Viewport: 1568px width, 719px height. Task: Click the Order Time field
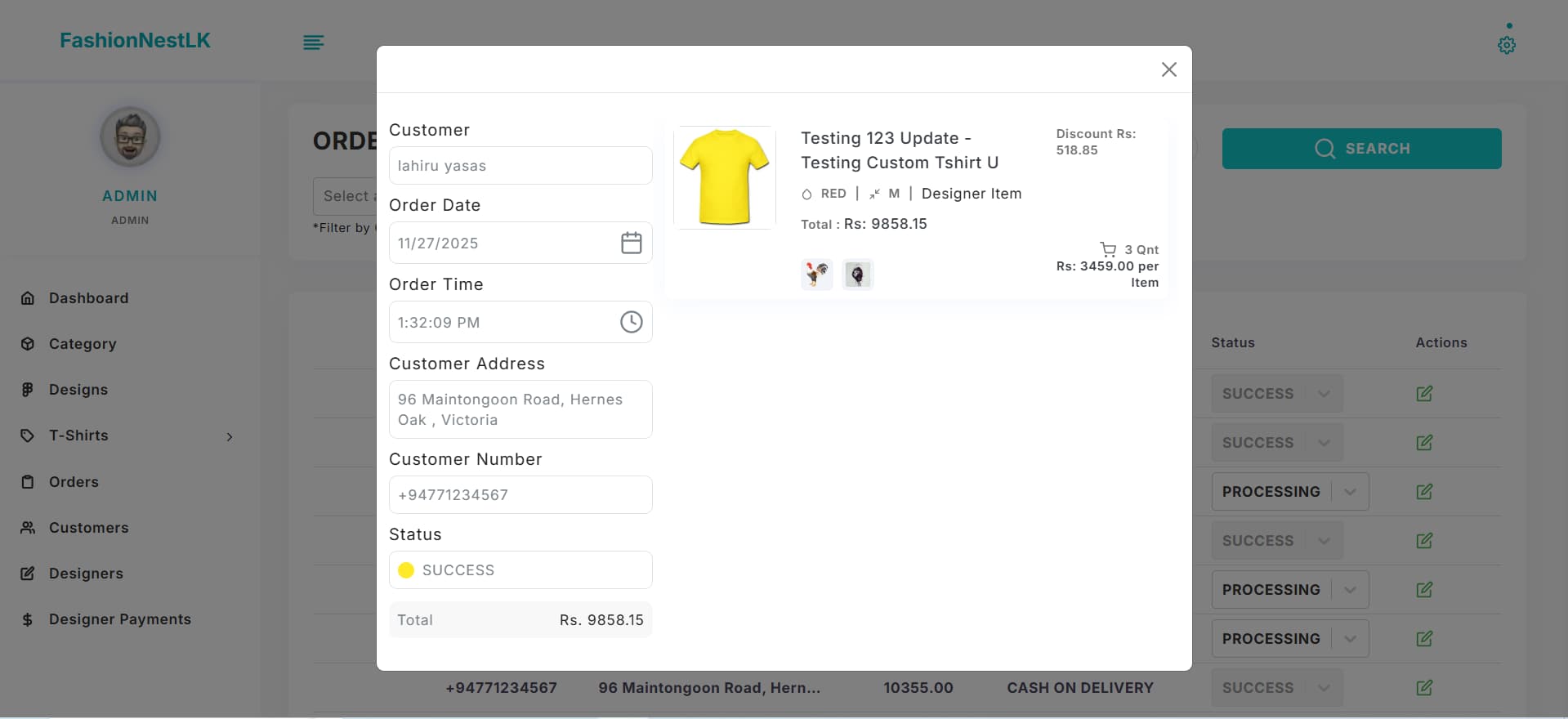tap(520, 322)
